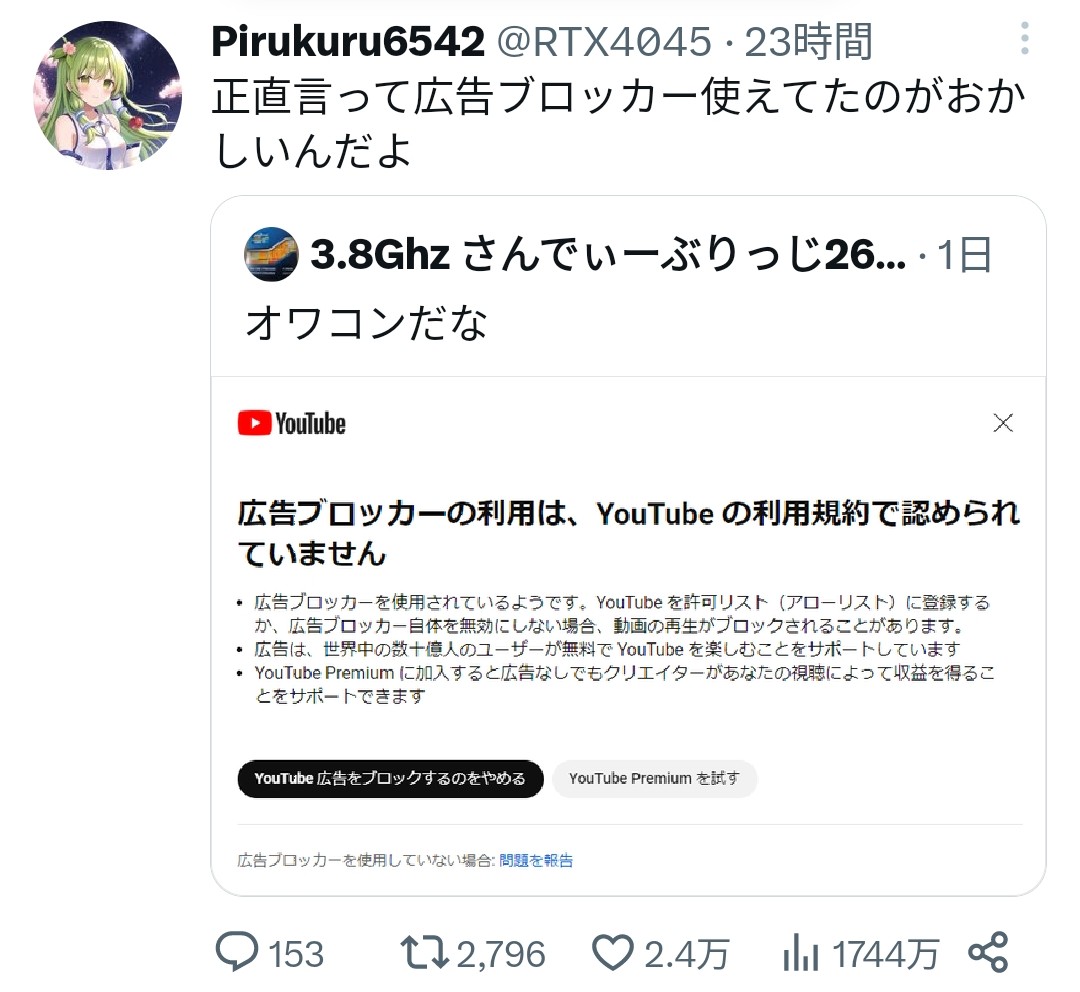Click the share icon
Image resolution: width=1080 pixels, height=992 pixels.
988,952
